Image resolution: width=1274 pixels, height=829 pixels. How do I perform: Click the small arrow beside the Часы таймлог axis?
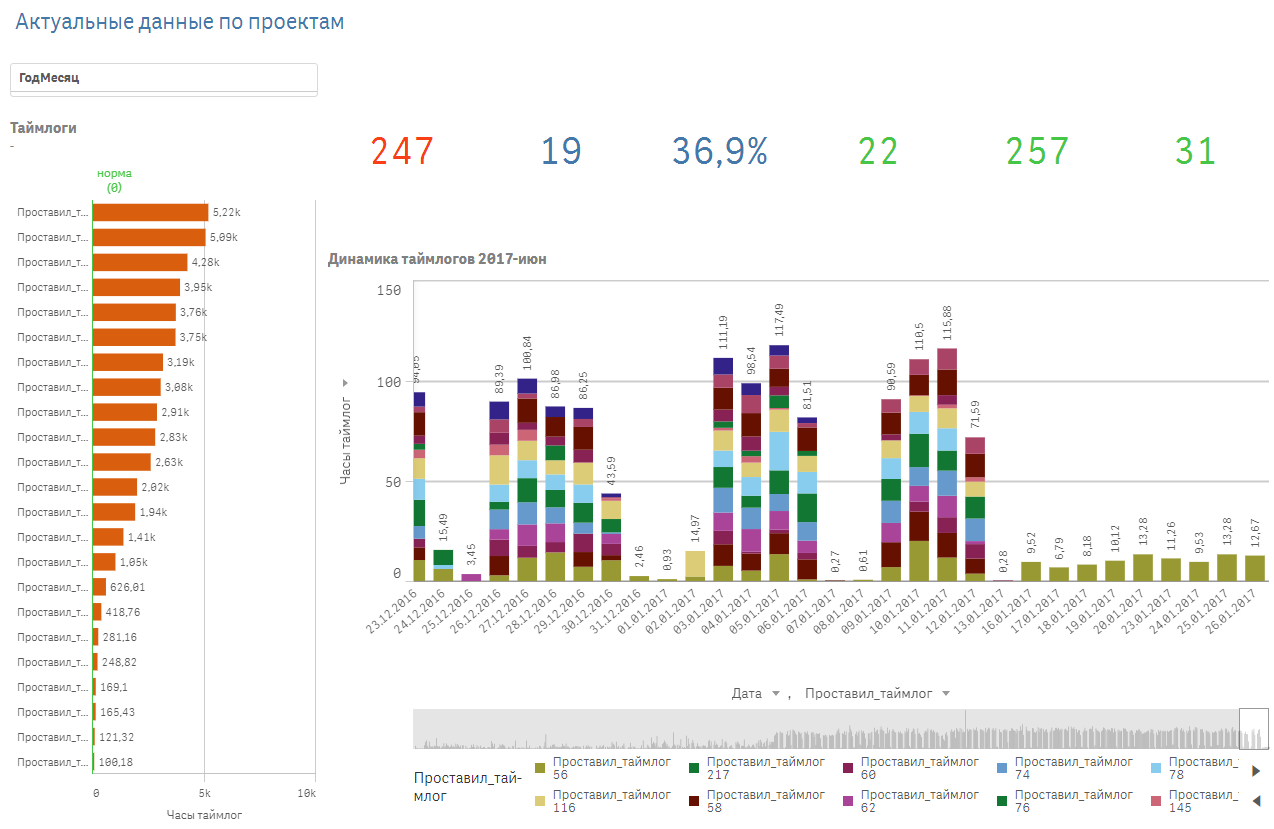point(345,382)
